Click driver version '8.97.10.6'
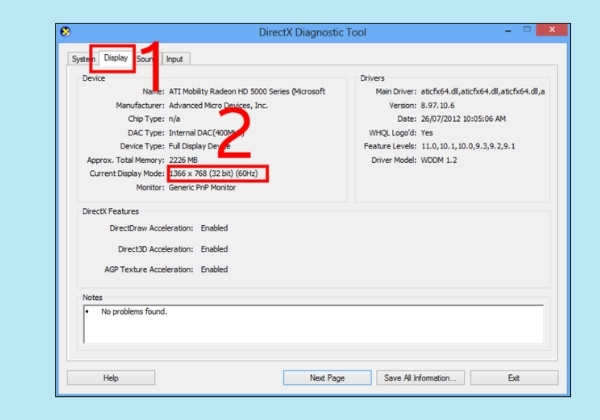600x420 pixels. click(x=438, y=105)
